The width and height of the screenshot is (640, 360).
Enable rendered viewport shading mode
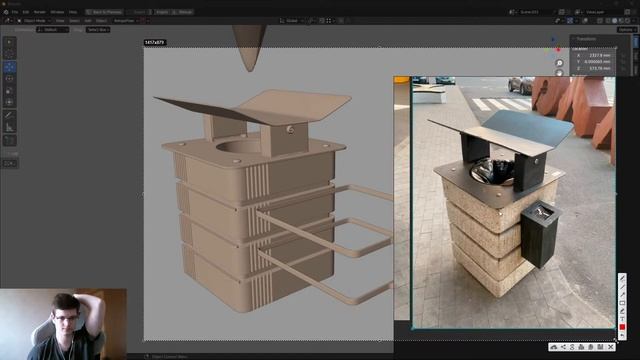pos(627,20)
